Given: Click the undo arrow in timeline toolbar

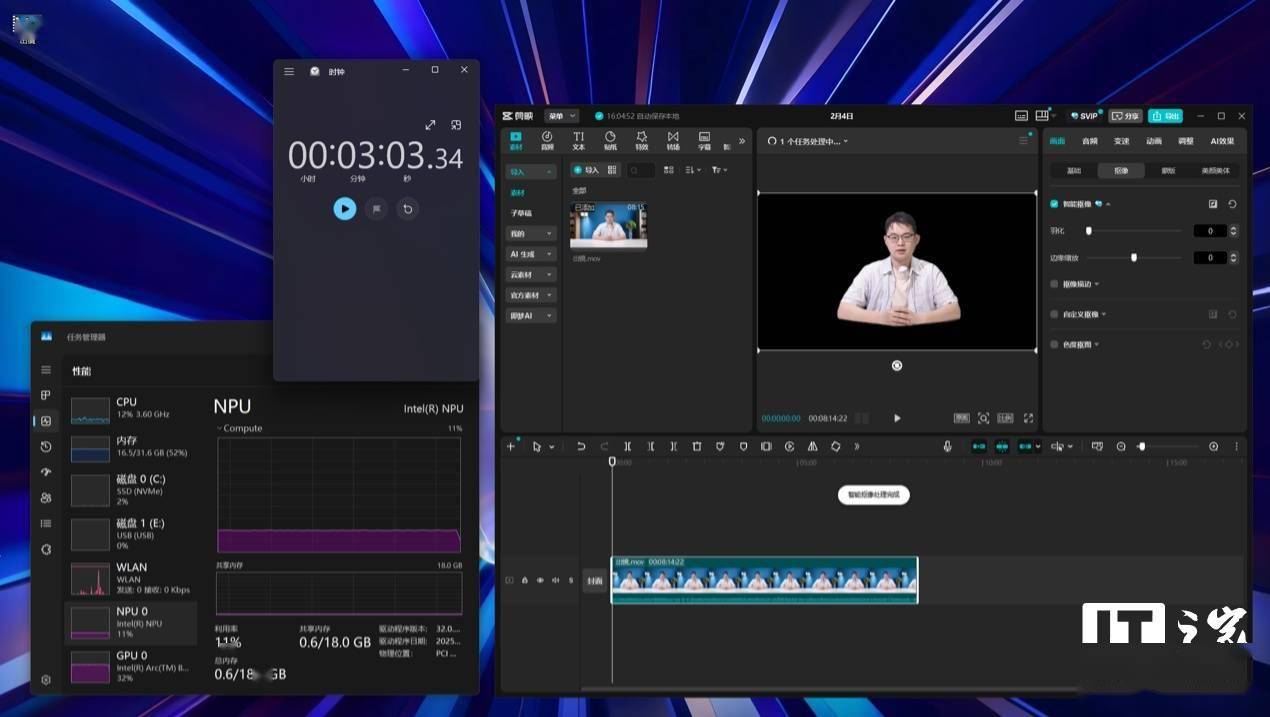Looking at the screenshot, I should tap(581, 447).
